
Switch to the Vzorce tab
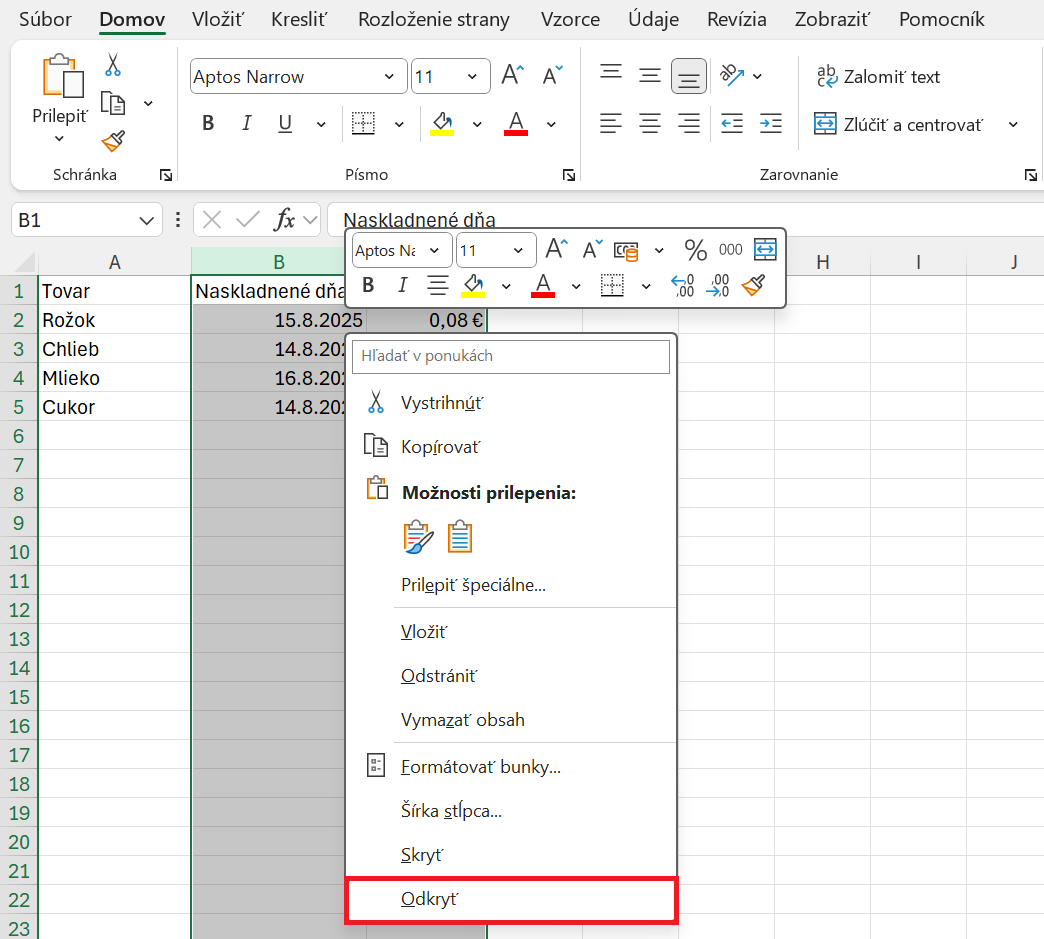pos(570,19)
